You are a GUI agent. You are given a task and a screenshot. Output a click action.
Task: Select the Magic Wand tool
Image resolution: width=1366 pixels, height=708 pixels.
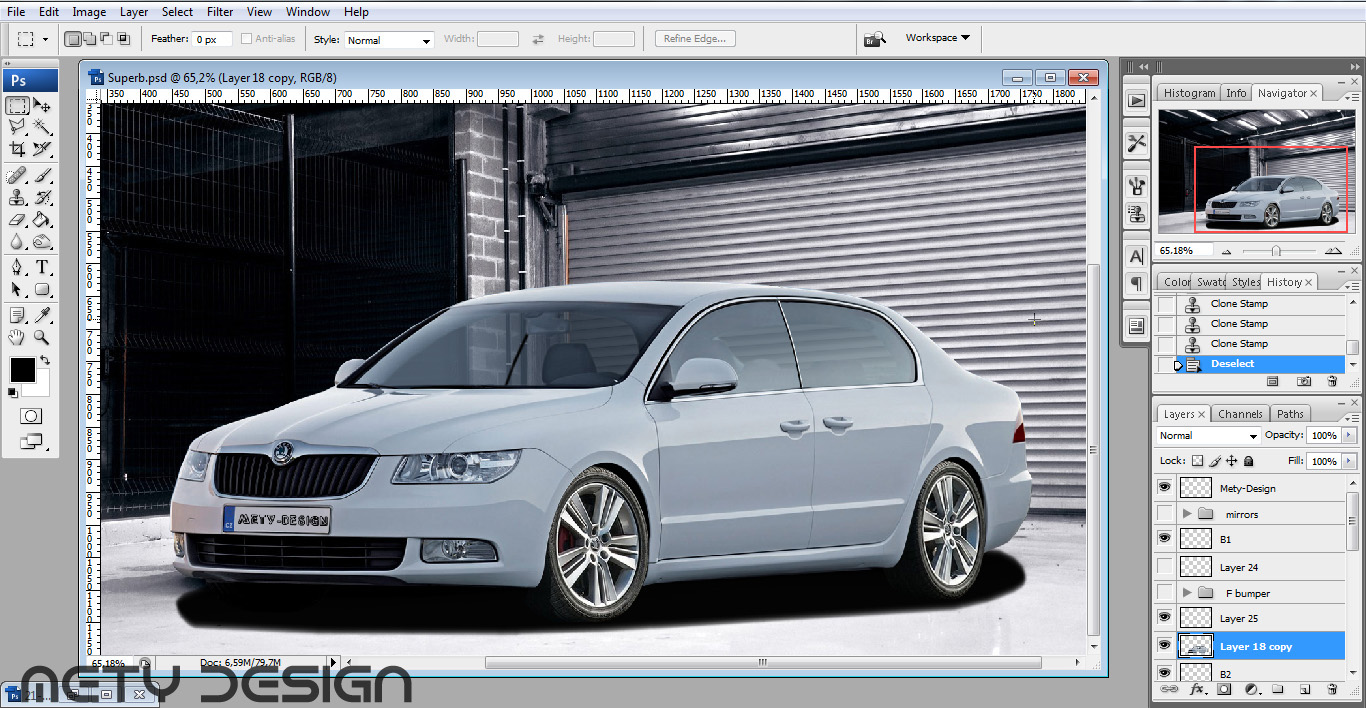tap(42, 127)
